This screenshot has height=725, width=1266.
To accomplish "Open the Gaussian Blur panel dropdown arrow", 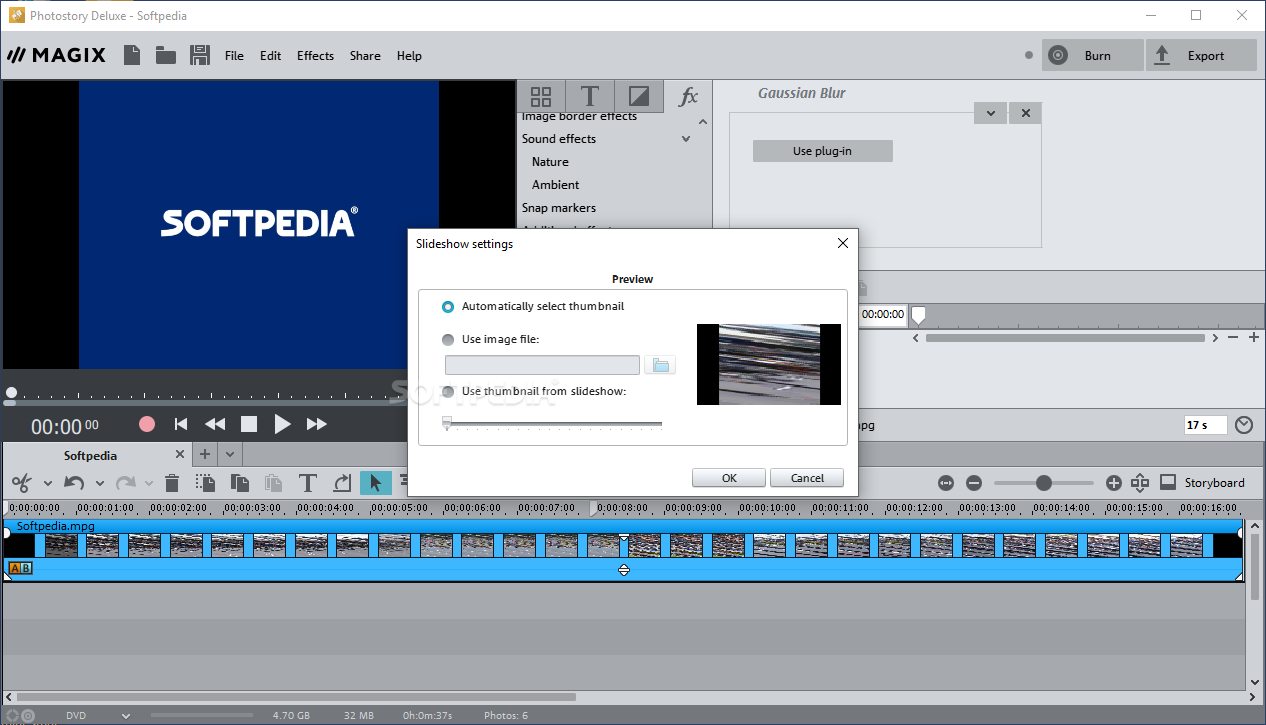I will [x=990, y=113].
